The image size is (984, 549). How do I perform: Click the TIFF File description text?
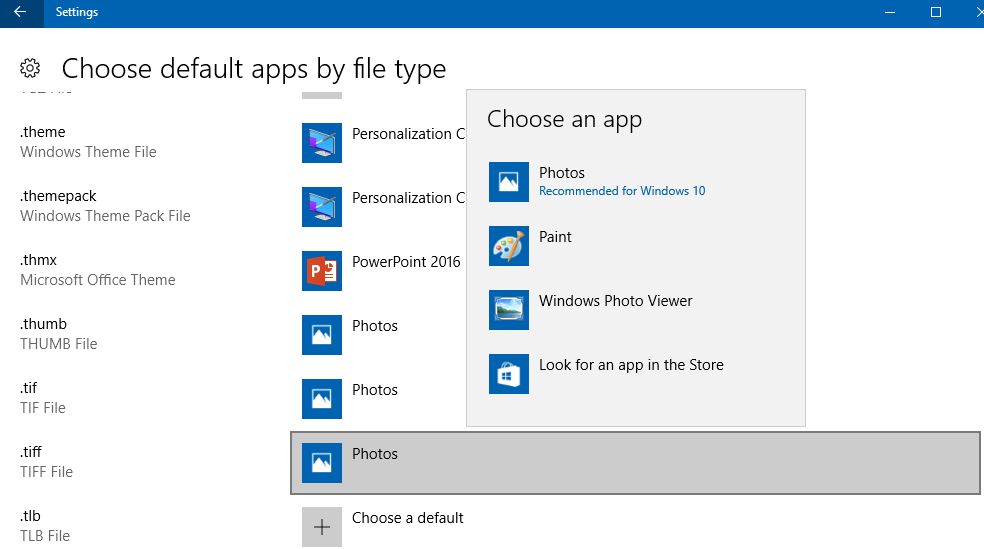(x=46, y=472)
